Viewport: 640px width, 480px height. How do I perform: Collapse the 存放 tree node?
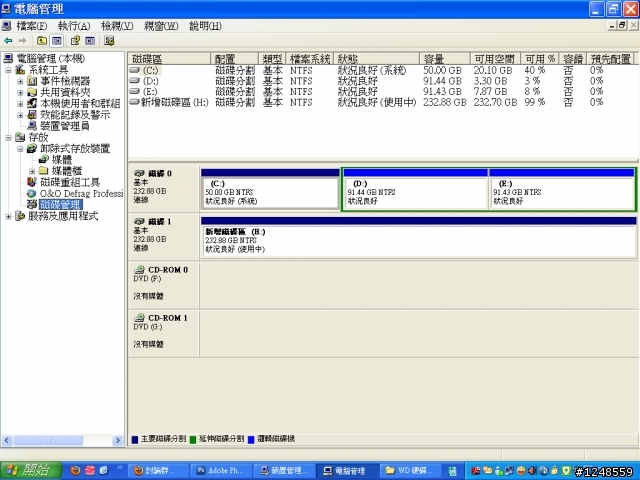tap(9, 138)
